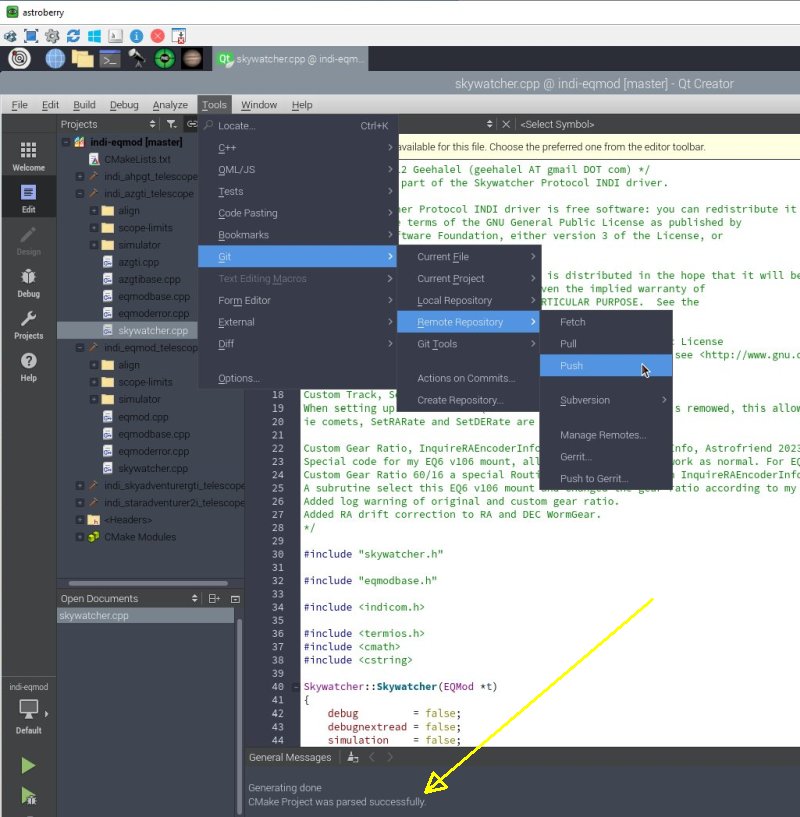Launch the Jupiter planet icon app
The image size is (800, 817).
click(x=192, y=58)
